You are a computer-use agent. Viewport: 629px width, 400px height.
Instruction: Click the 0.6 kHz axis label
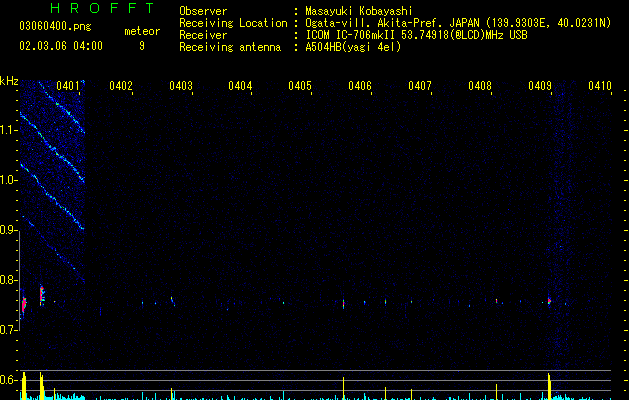pos(9,380)
